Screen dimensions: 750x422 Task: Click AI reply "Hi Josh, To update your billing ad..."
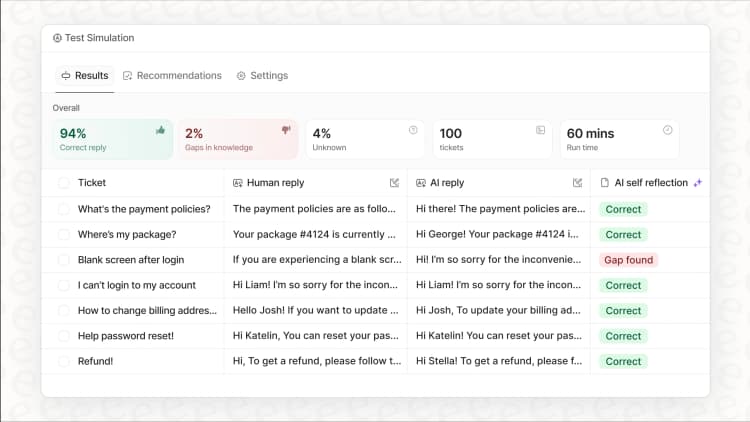[498, 310]
